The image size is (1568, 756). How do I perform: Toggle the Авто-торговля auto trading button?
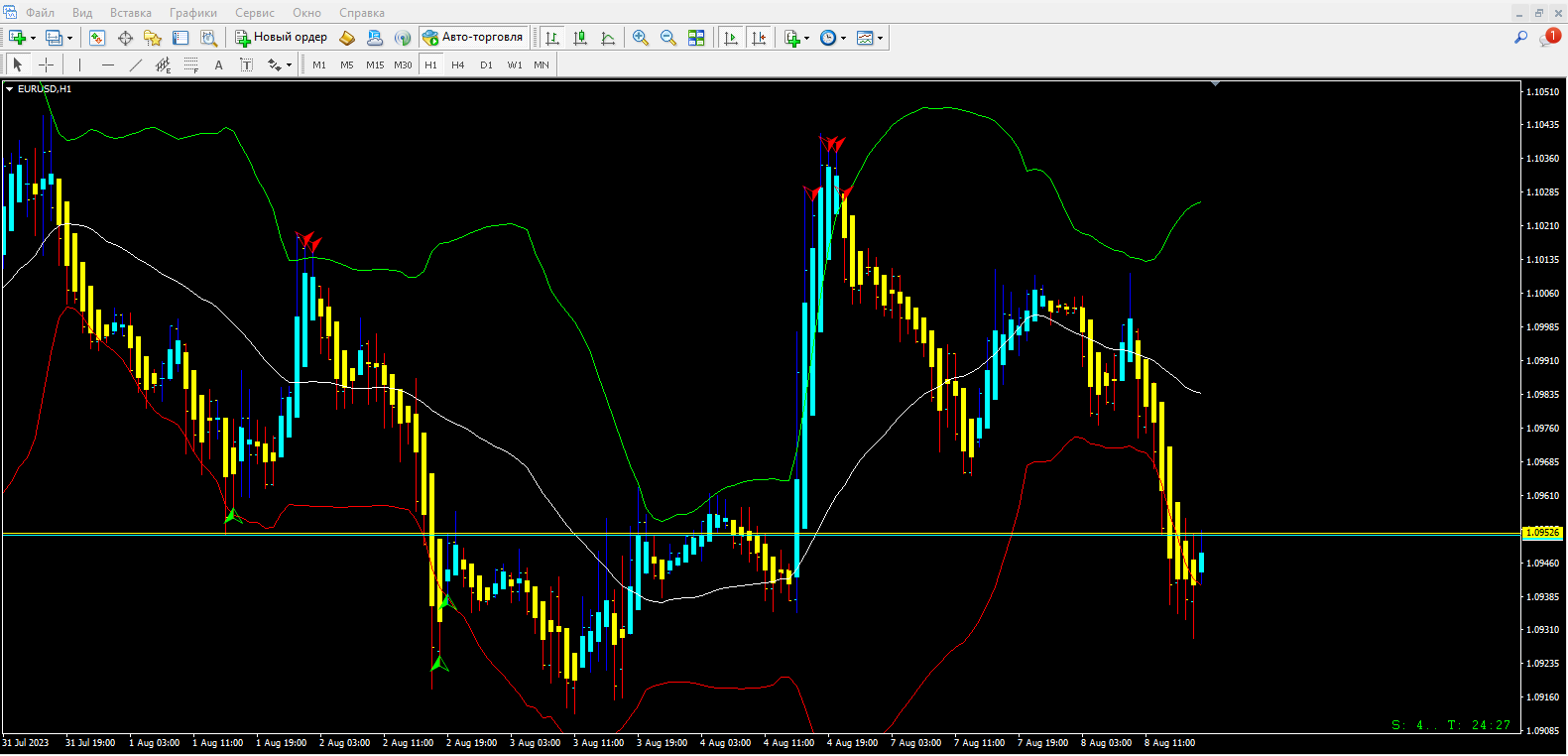(x=473, y=38)
